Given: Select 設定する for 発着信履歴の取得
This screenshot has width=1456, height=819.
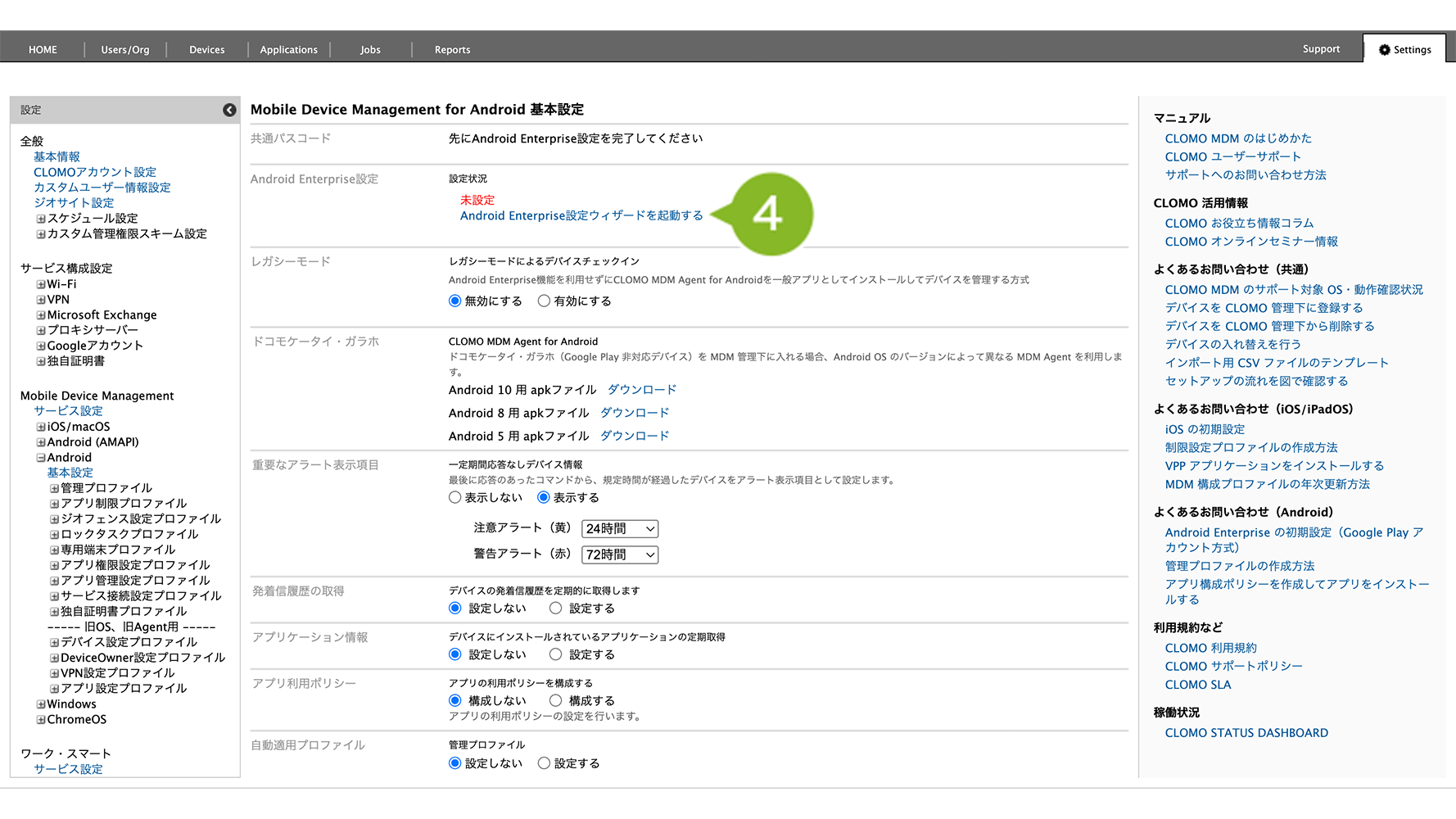Looking at the screenshot, I should pos(556,608).
